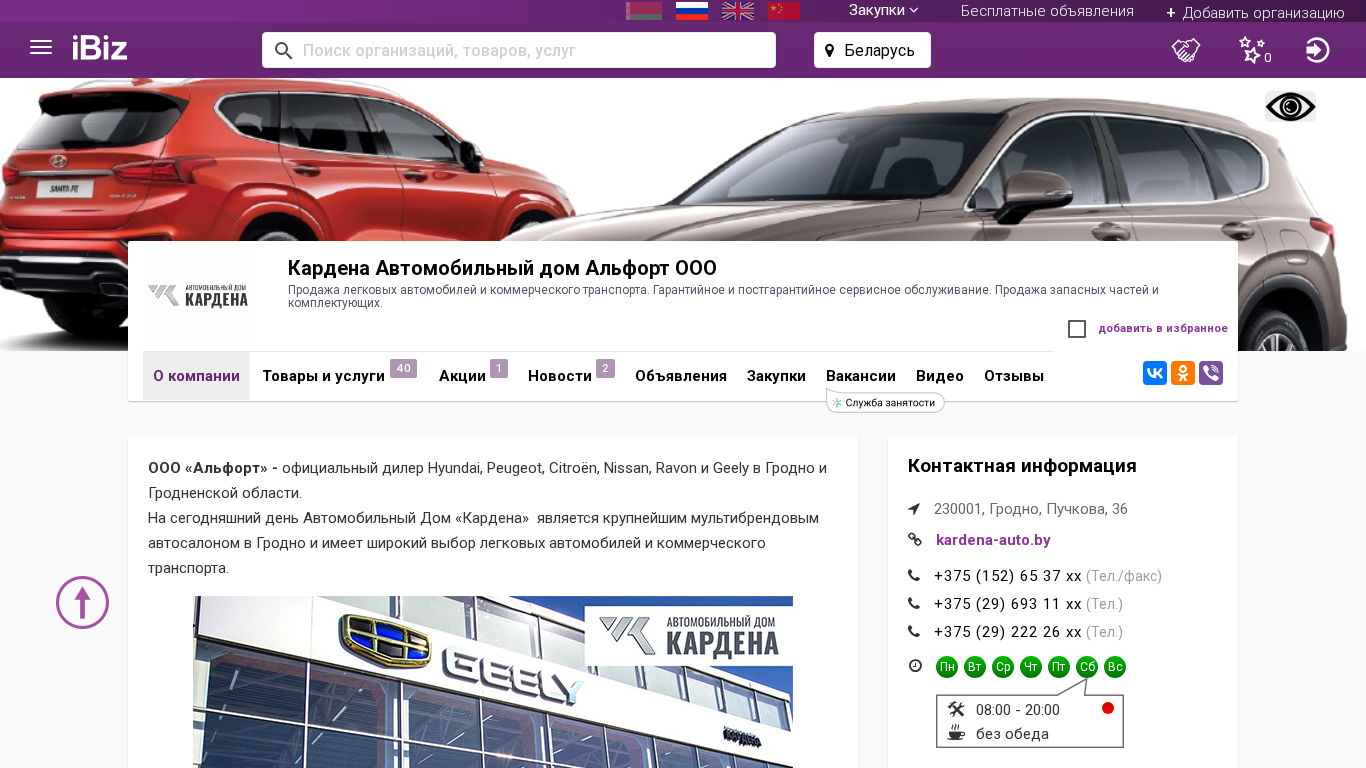1366x768 pixels.
Task: Share via Viber
Action: (x=1211, y=374)
